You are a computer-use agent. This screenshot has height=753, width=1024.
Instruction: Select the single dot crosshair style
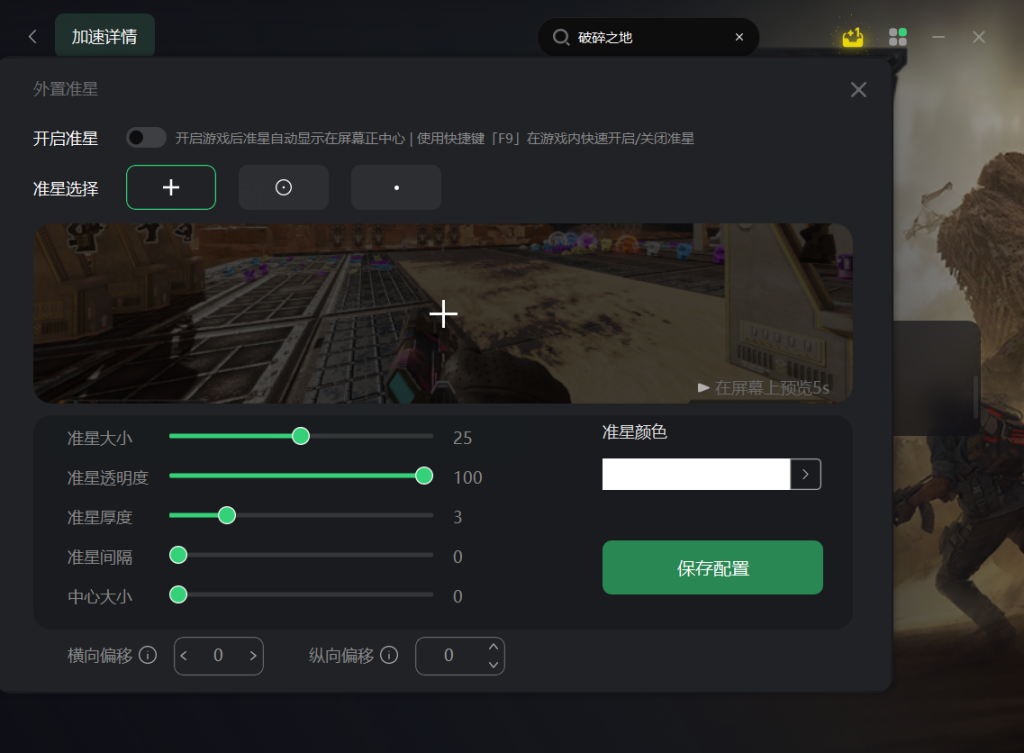pos(396,187)
